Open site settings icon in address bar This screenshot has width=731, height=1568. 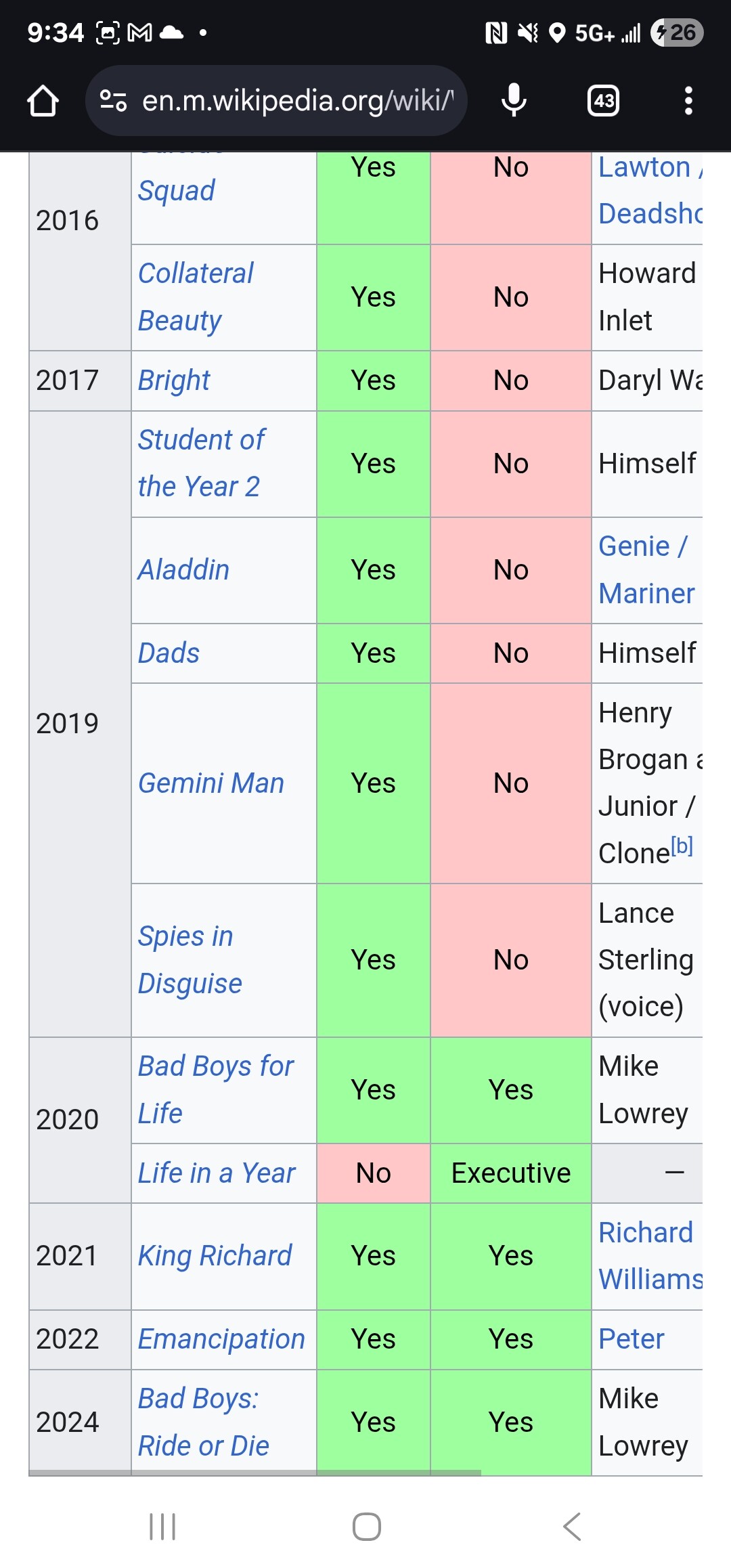(113, 101)
